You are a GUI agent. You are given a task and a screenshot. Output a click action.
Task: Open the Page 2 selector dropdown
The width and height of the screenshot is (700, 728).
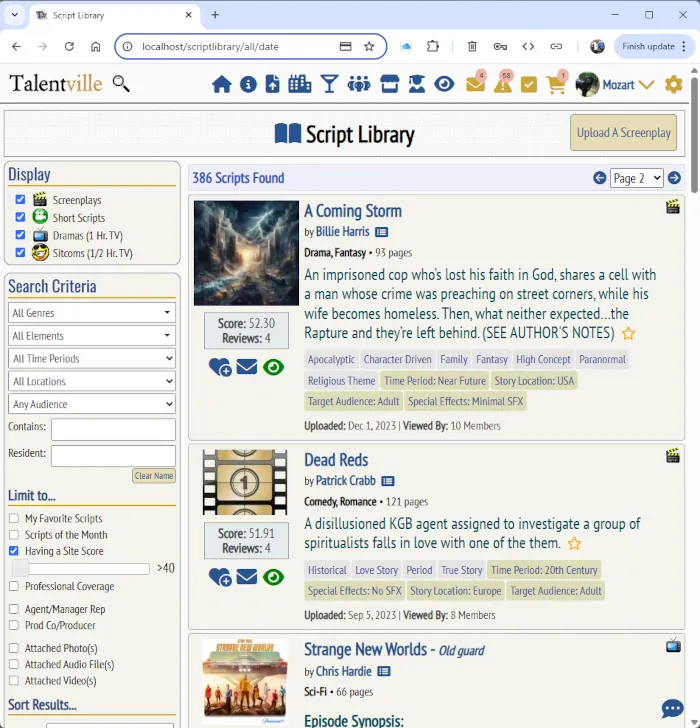(637, 178)
